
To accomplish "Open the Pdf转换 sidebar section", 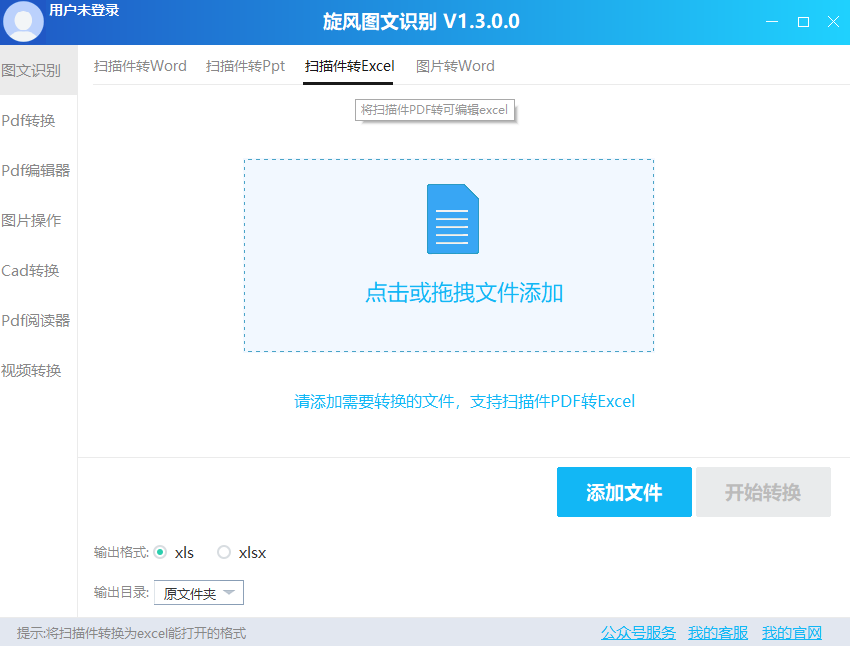I will click(38, 120).
